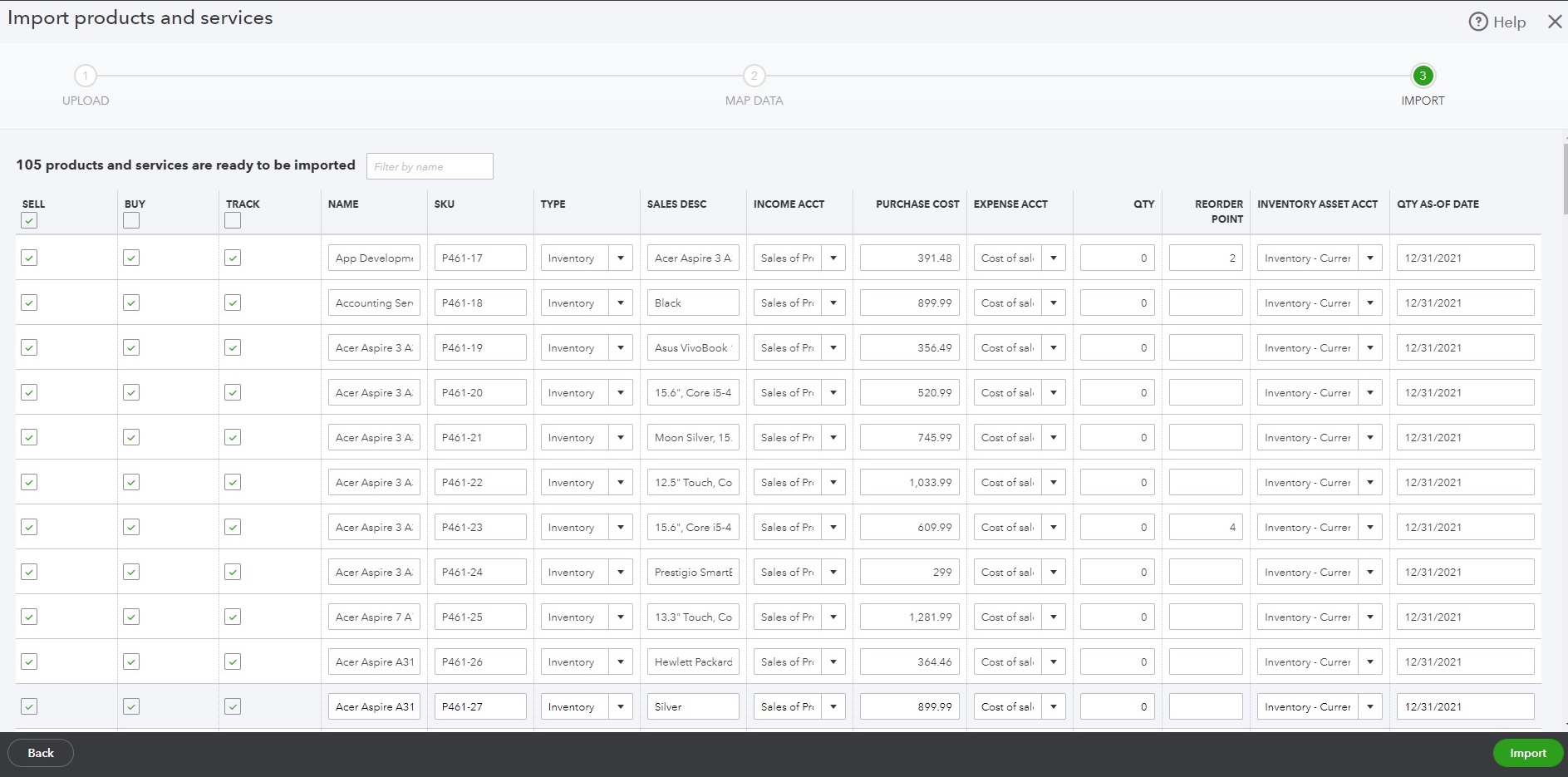Screen dimensions: 1568x777
Task: Edit the SKU field P461-19
Action: 480,347
